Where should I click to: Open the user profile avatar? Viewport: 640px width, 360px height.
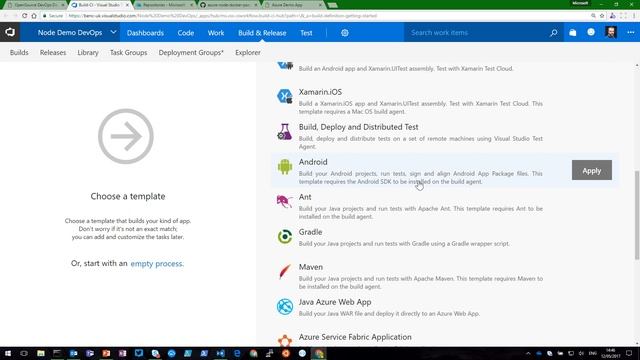(x=611, y=32)
